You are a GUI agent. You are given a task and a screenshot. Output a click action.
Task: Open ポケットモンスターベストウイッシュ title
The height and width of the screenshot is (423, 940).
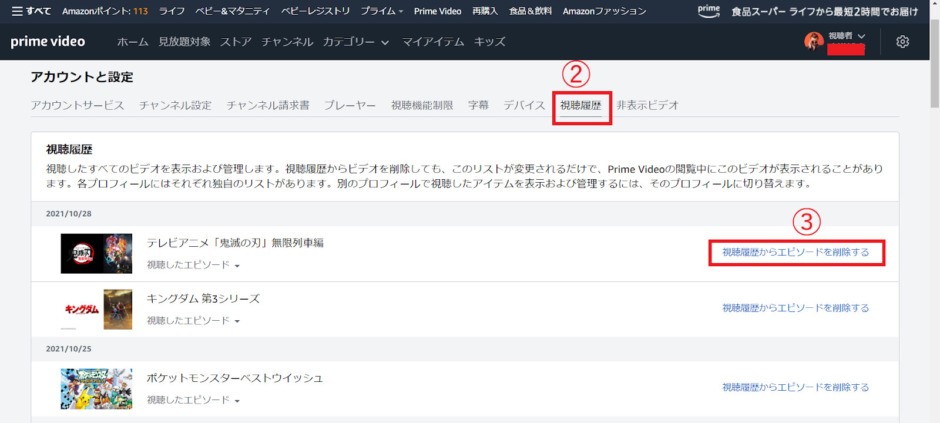point(234,378)
